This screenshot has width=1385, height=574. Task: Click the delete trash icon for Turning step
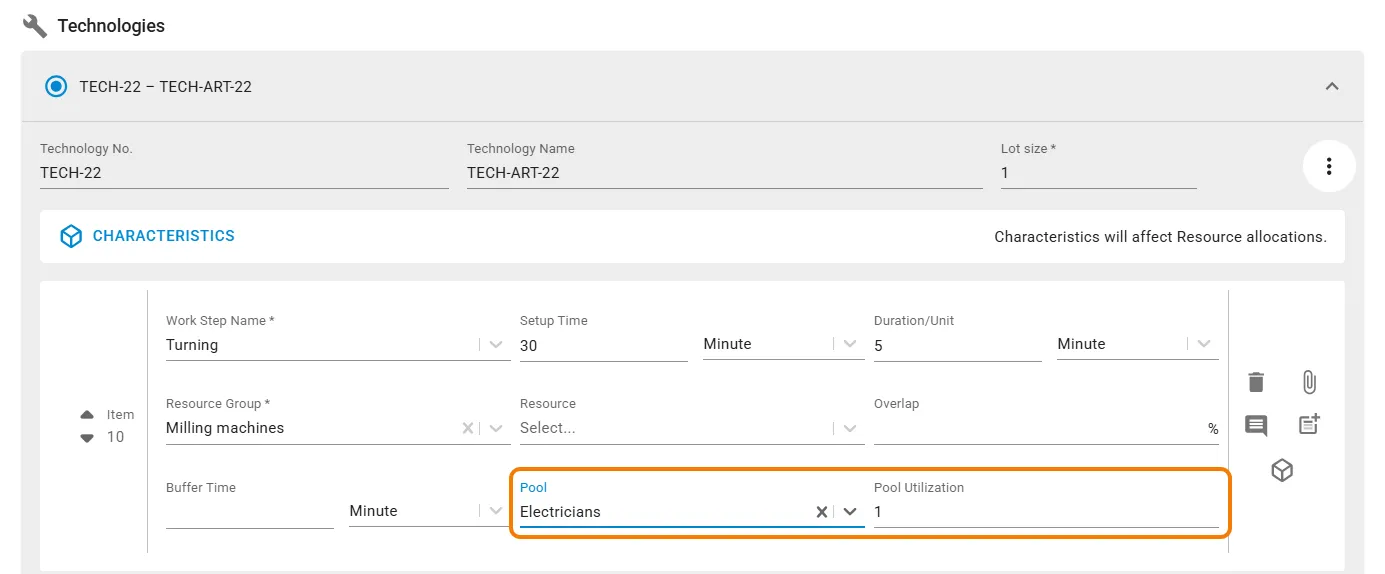click(x=1256, y=382)
